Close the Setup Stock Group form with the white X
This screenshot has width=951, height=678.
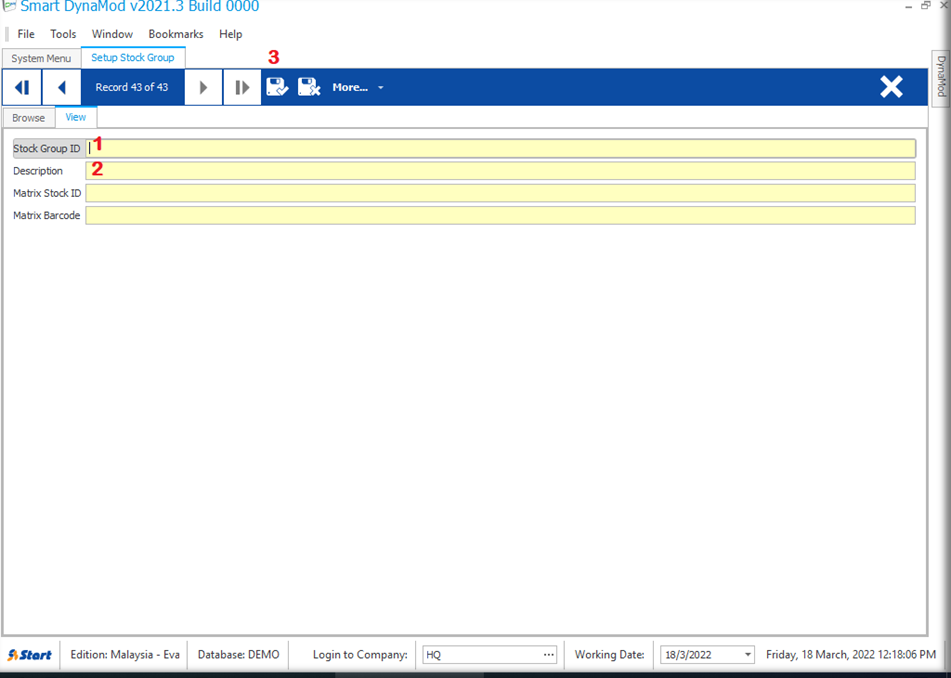891,87
